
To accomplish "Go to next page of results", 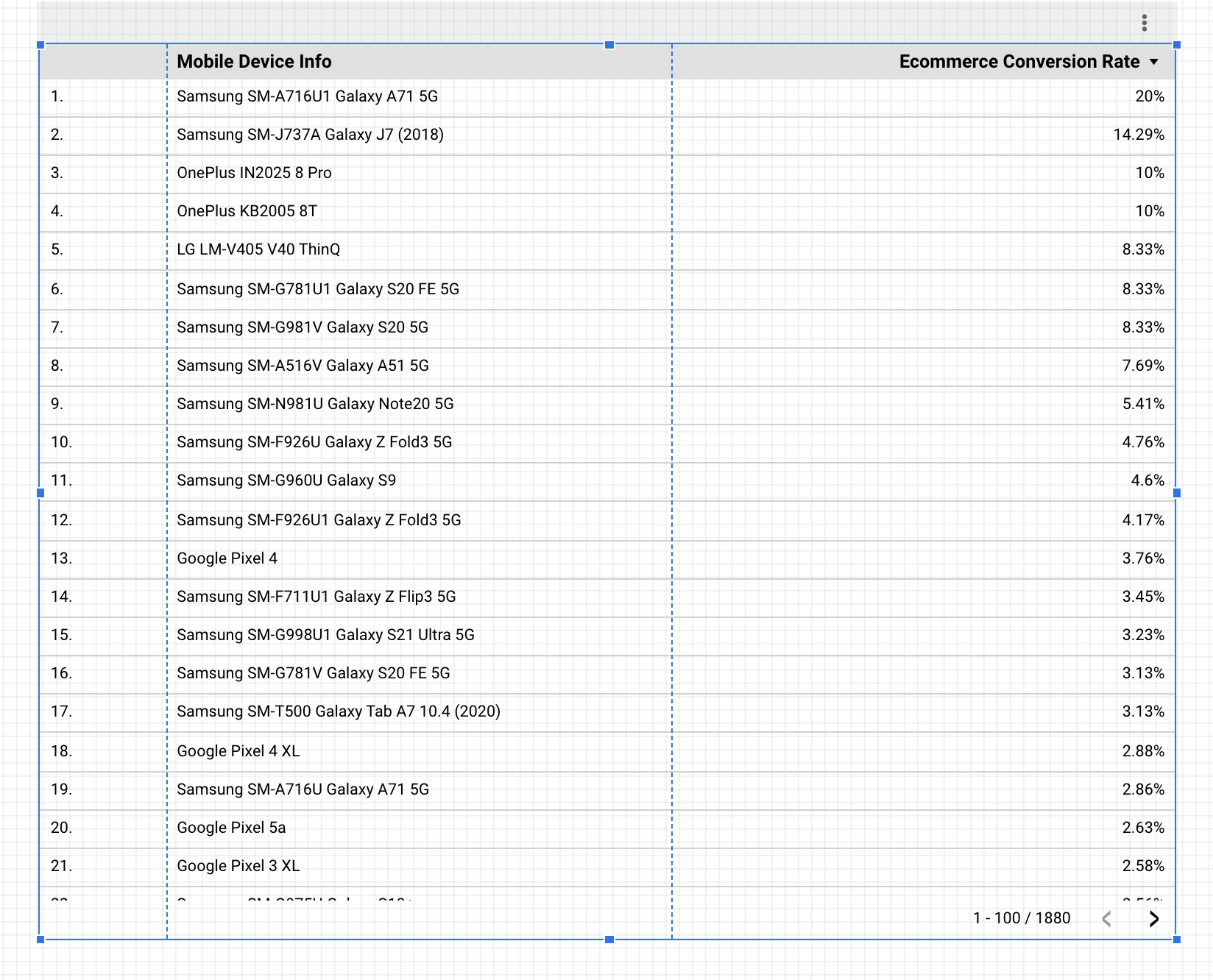I will pyautogui.click(x=1154, y=918).
